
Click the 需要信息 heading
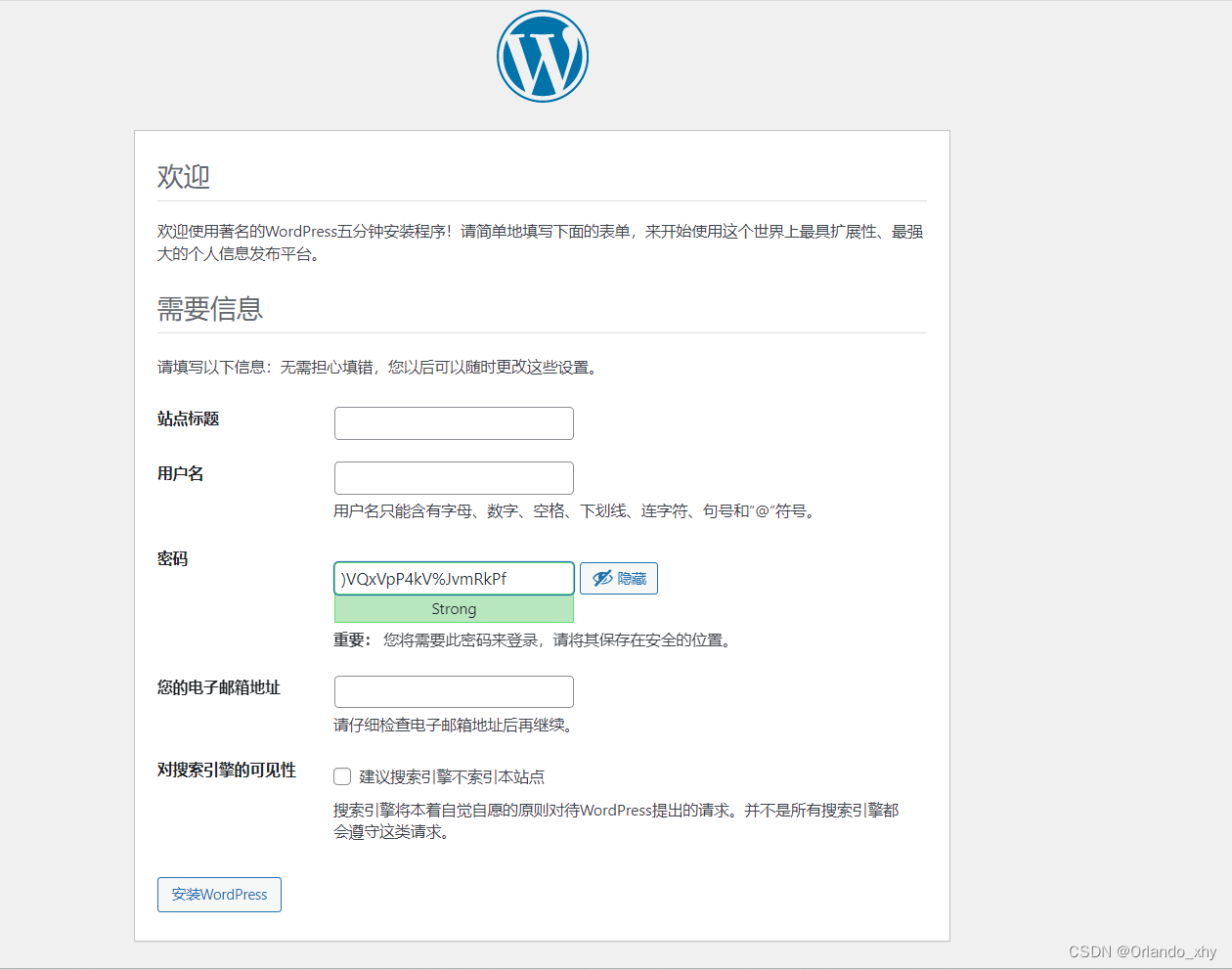(210, 309)
